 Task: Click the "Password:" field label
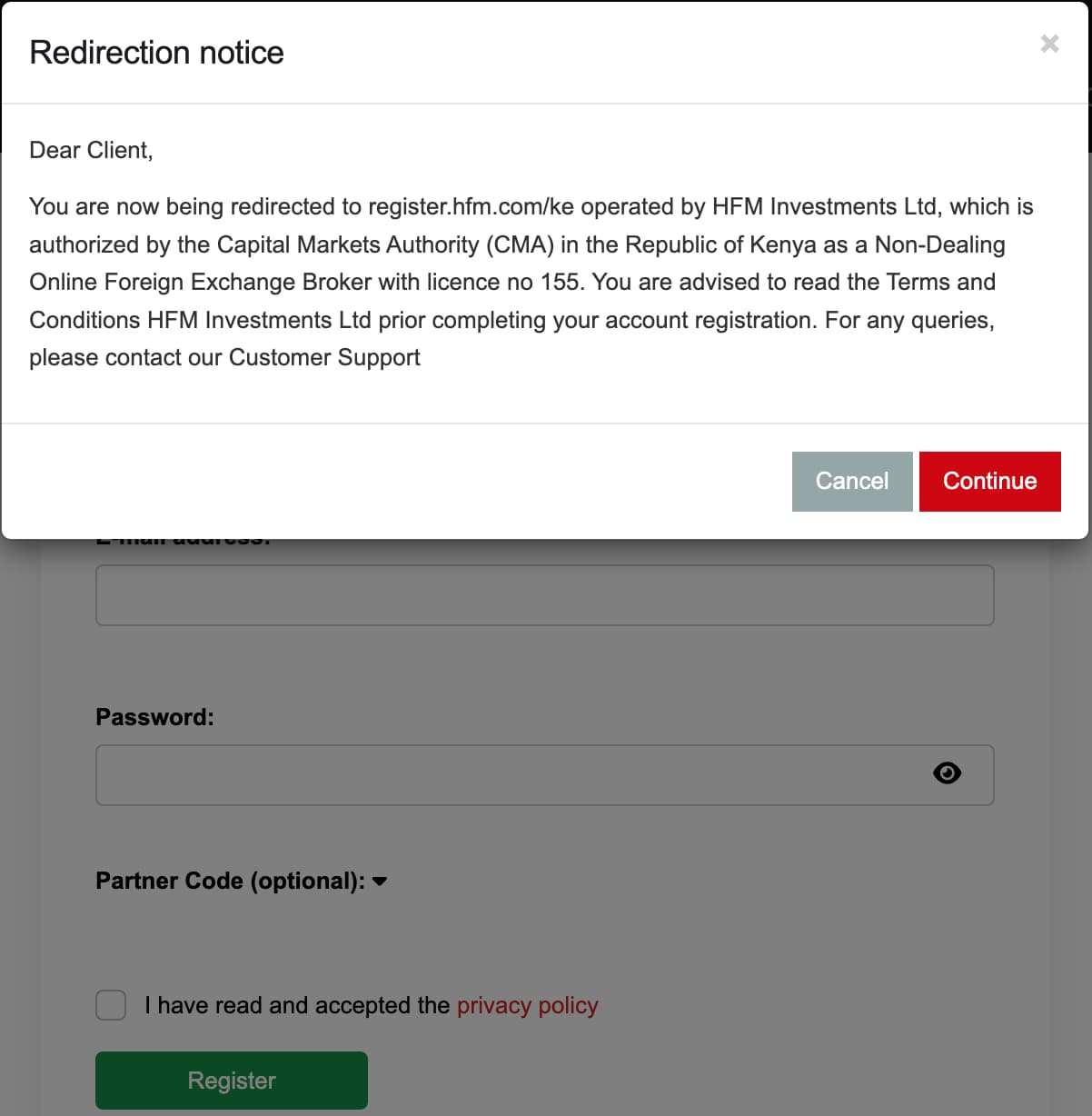(x=154, y=717)
